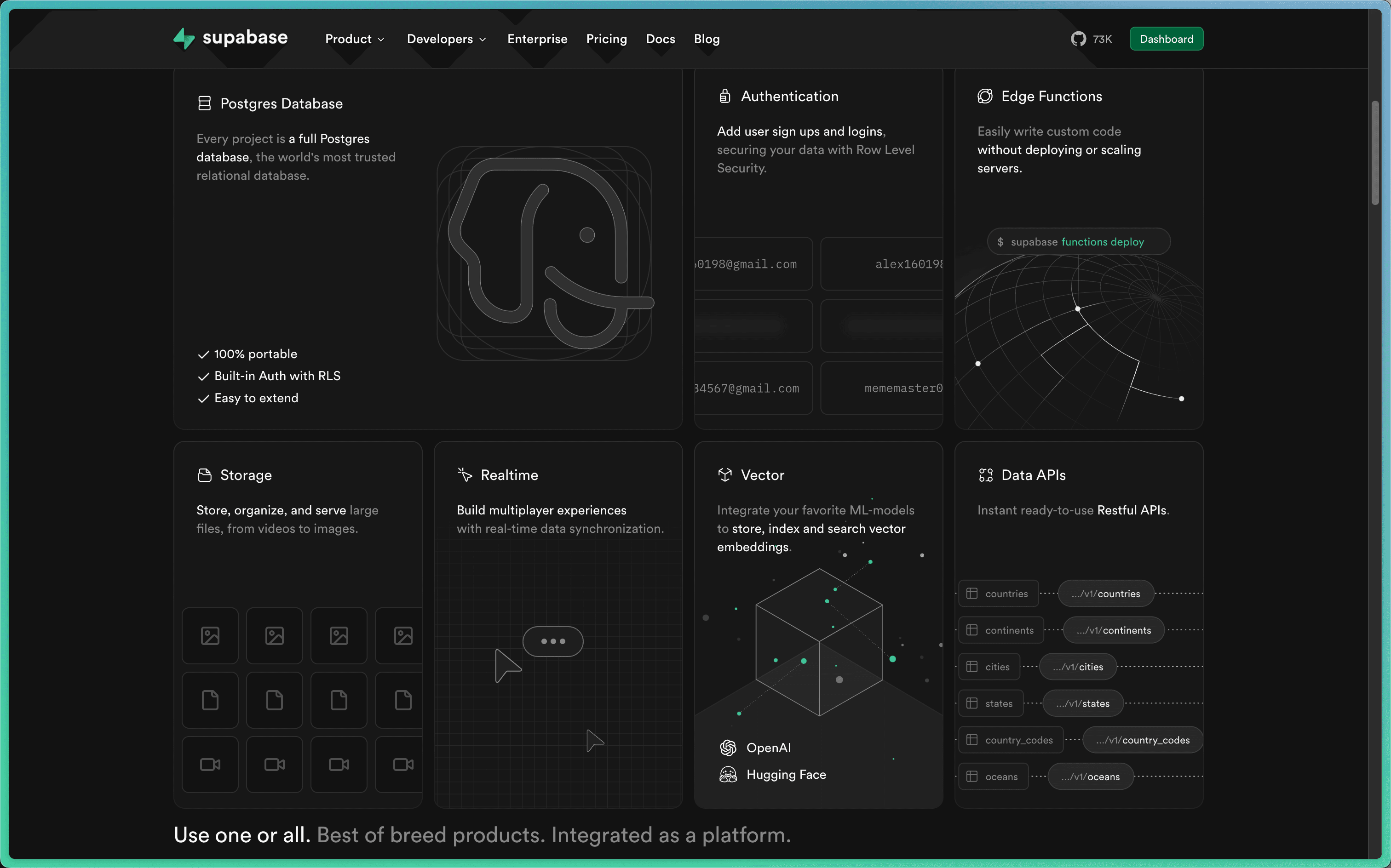Click the Storage folder icon
1391x868 pixels.
pyautogui.click(x=204, y=475)
